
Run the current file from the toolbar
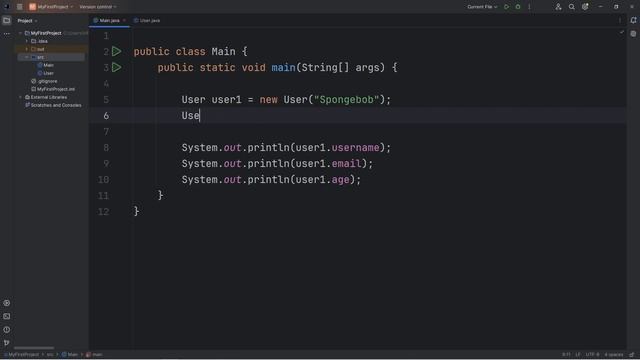click(x=507, y=7)
